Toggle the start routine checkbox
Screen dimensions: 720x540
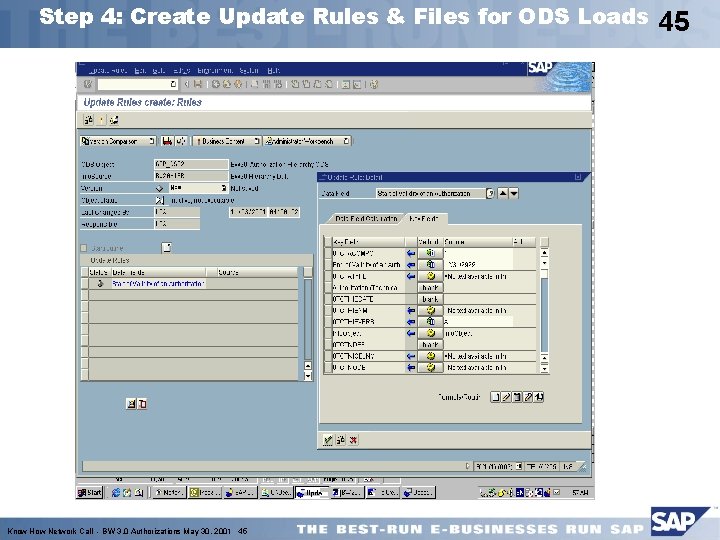(84, 248)
